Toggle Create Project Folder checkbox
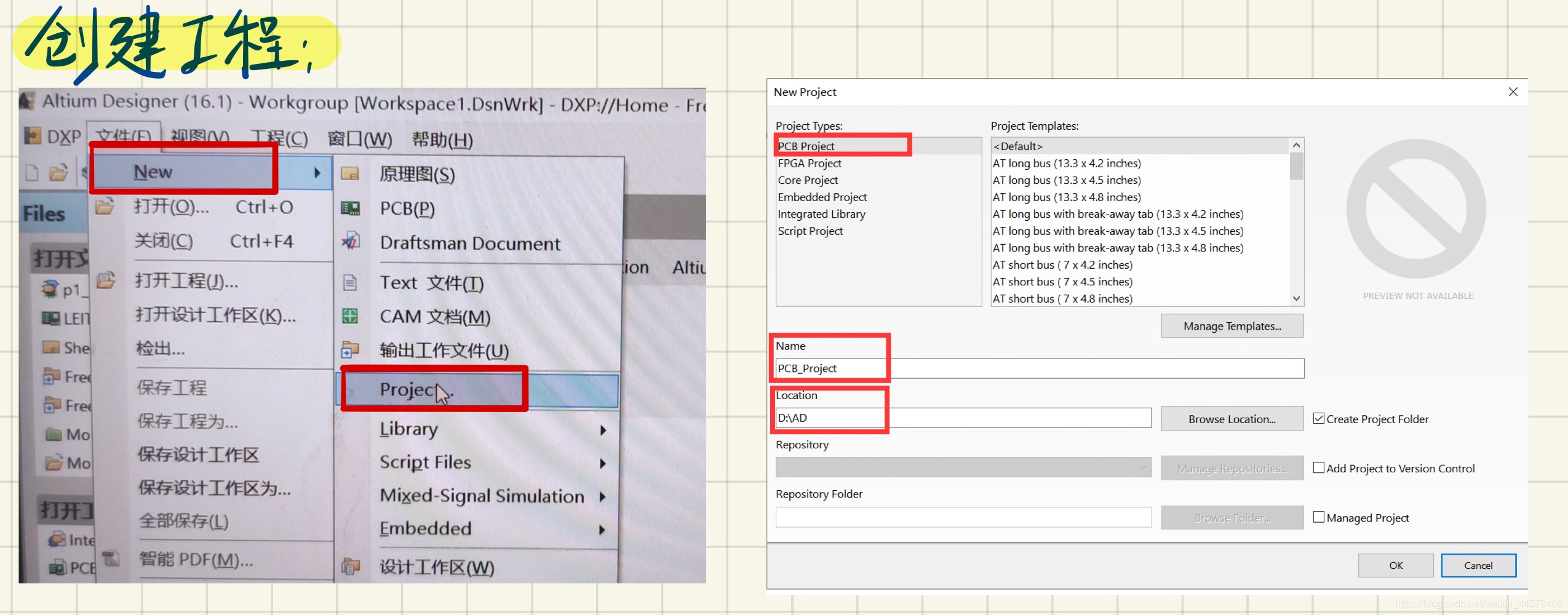Image resolution: width=1568 pixels, height=615 pixels. coord(1319,418)
